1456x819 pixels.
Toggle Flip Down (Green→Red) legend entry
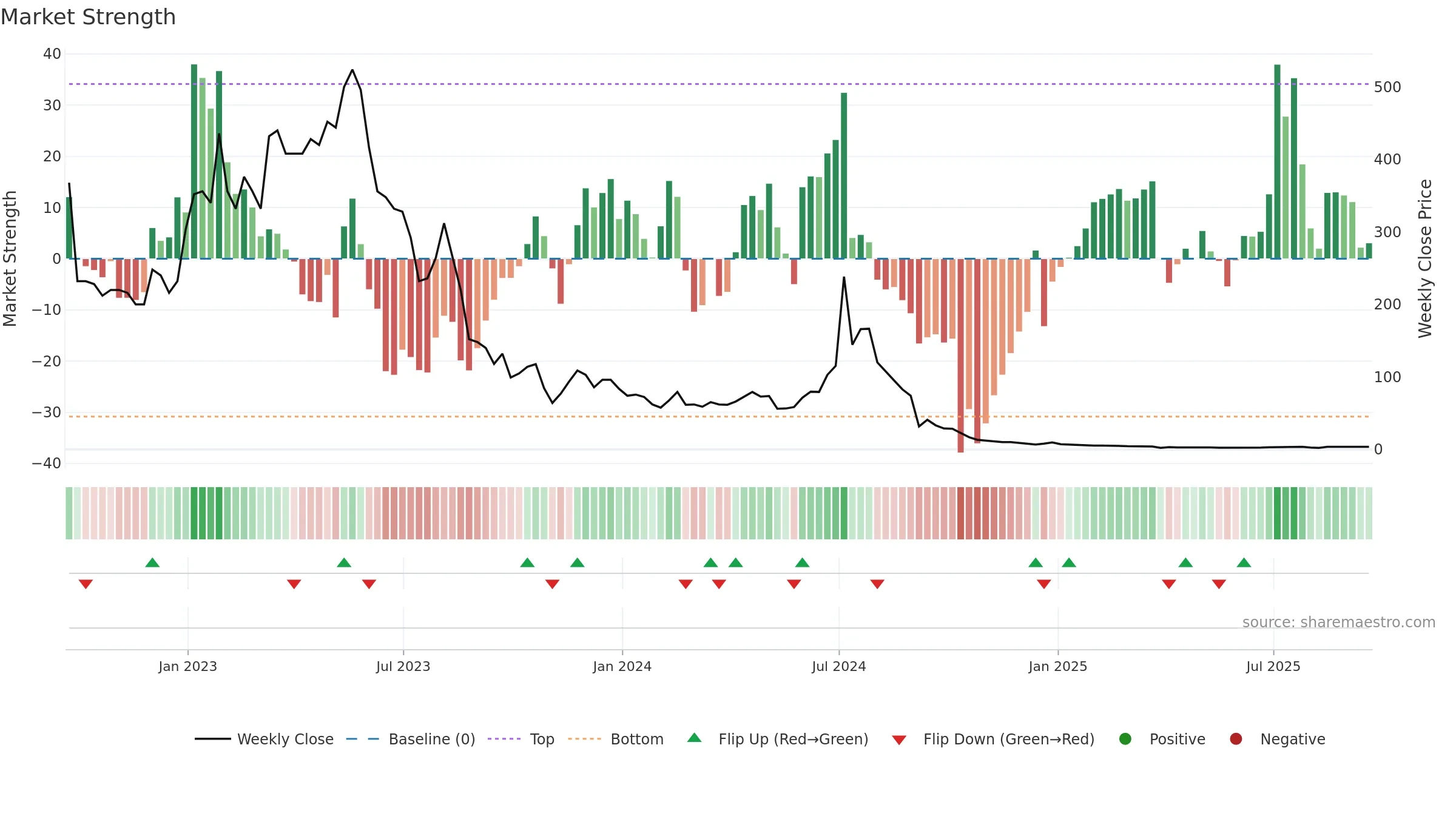(993, 739)
